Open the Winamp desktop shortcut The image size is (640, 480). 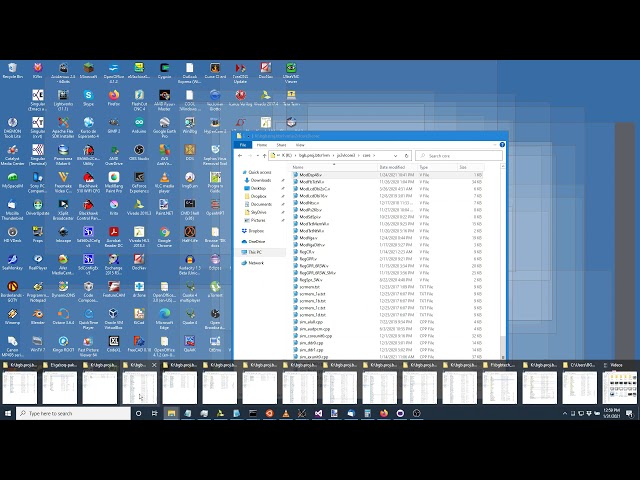[x=12, y=316]
